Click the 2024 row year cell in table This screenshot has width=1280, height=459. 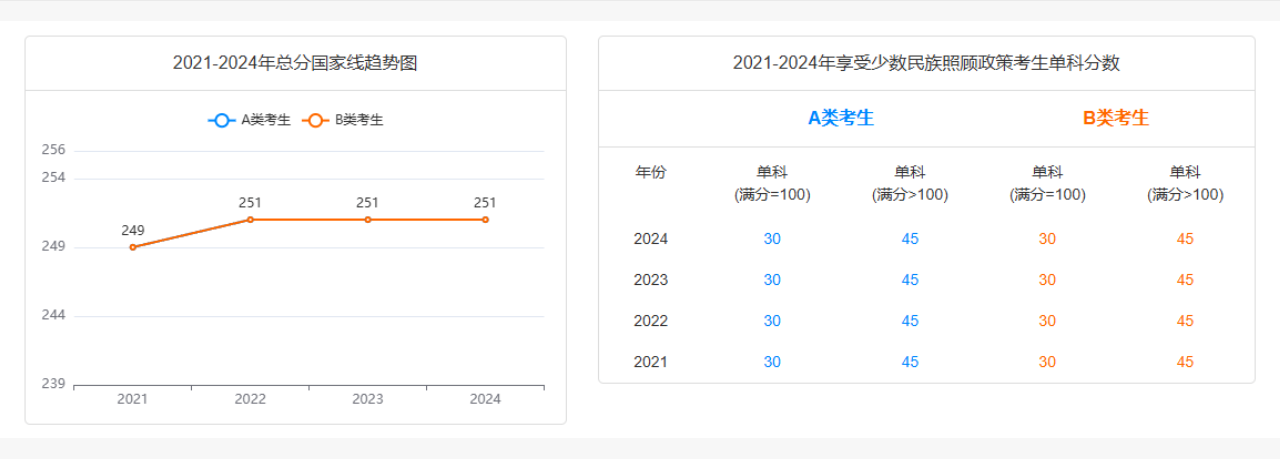[x=650, y=239]
